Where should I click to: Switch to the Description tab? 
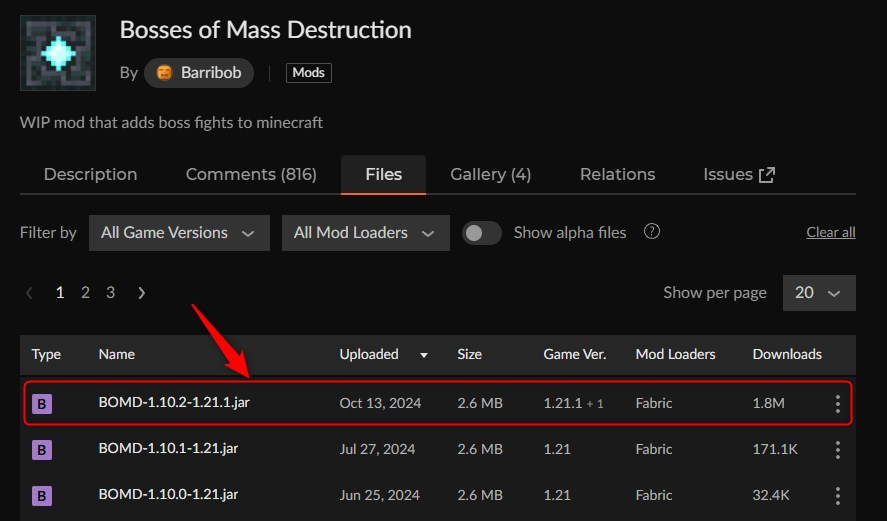pyautogui.click(x=90, y=174)
